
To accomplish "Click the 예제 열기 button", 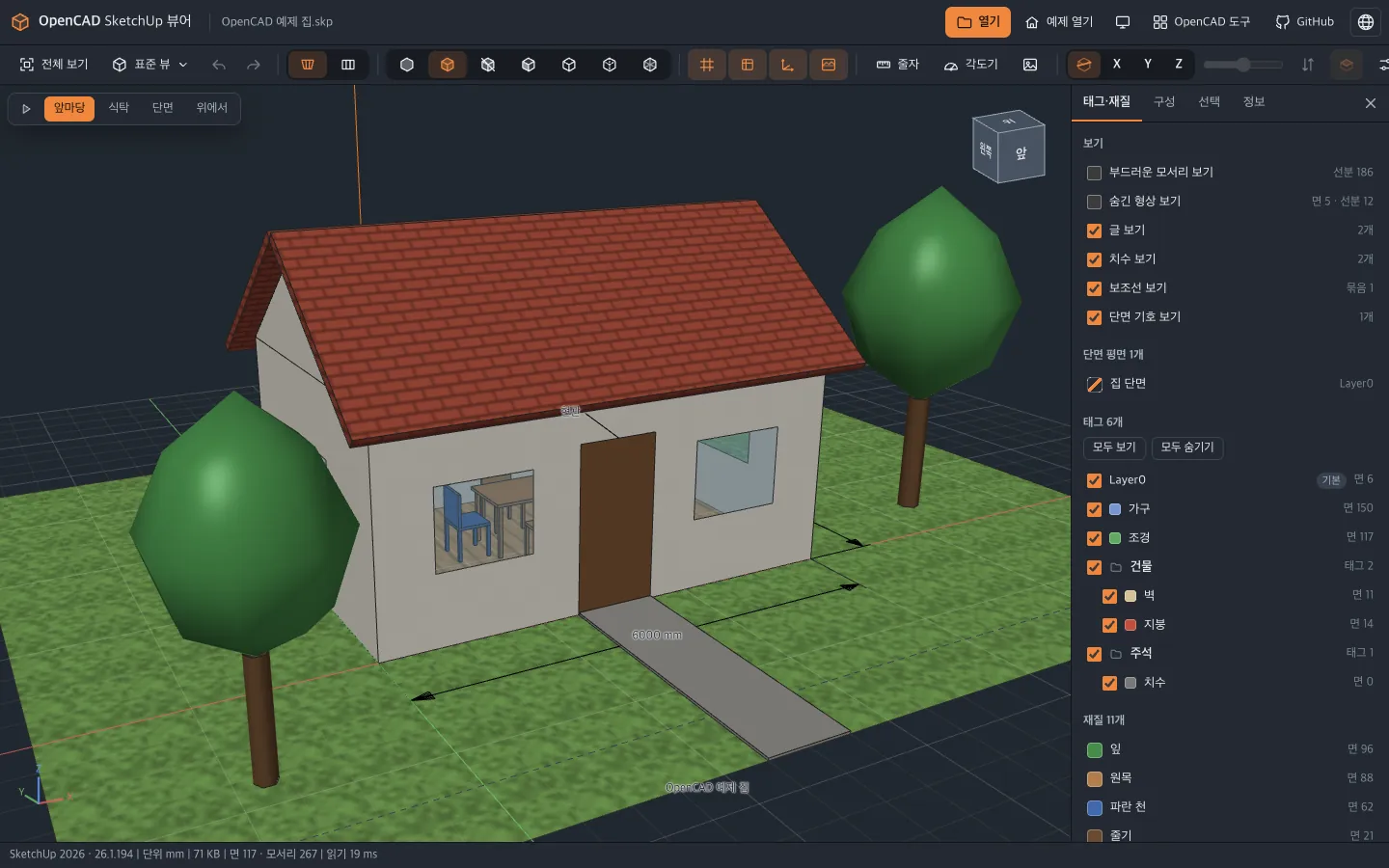I will pos(1059,22).
